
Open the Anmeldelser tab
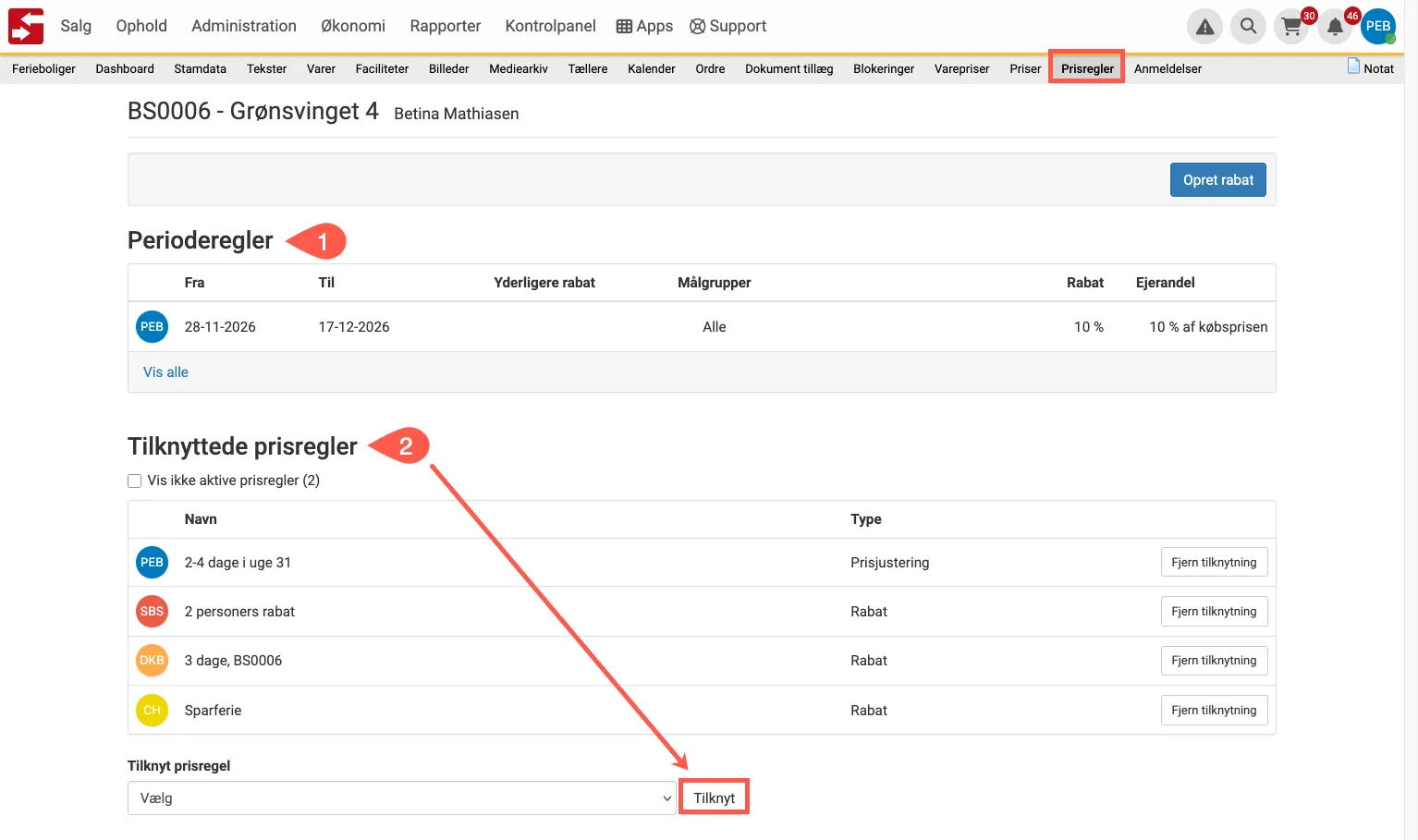1167,68
